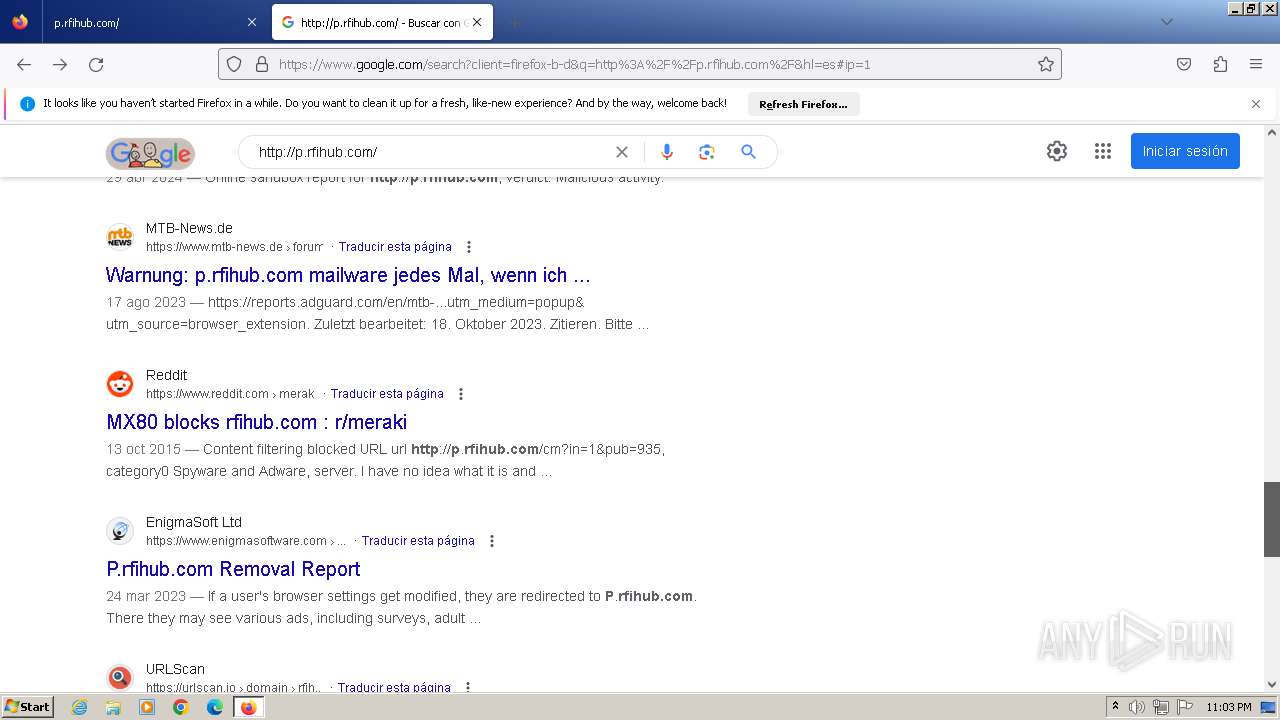This screenshot has width=1280, height=720.
Task: Click the EnigmaSoft site favicon
Action: [120, 531]
